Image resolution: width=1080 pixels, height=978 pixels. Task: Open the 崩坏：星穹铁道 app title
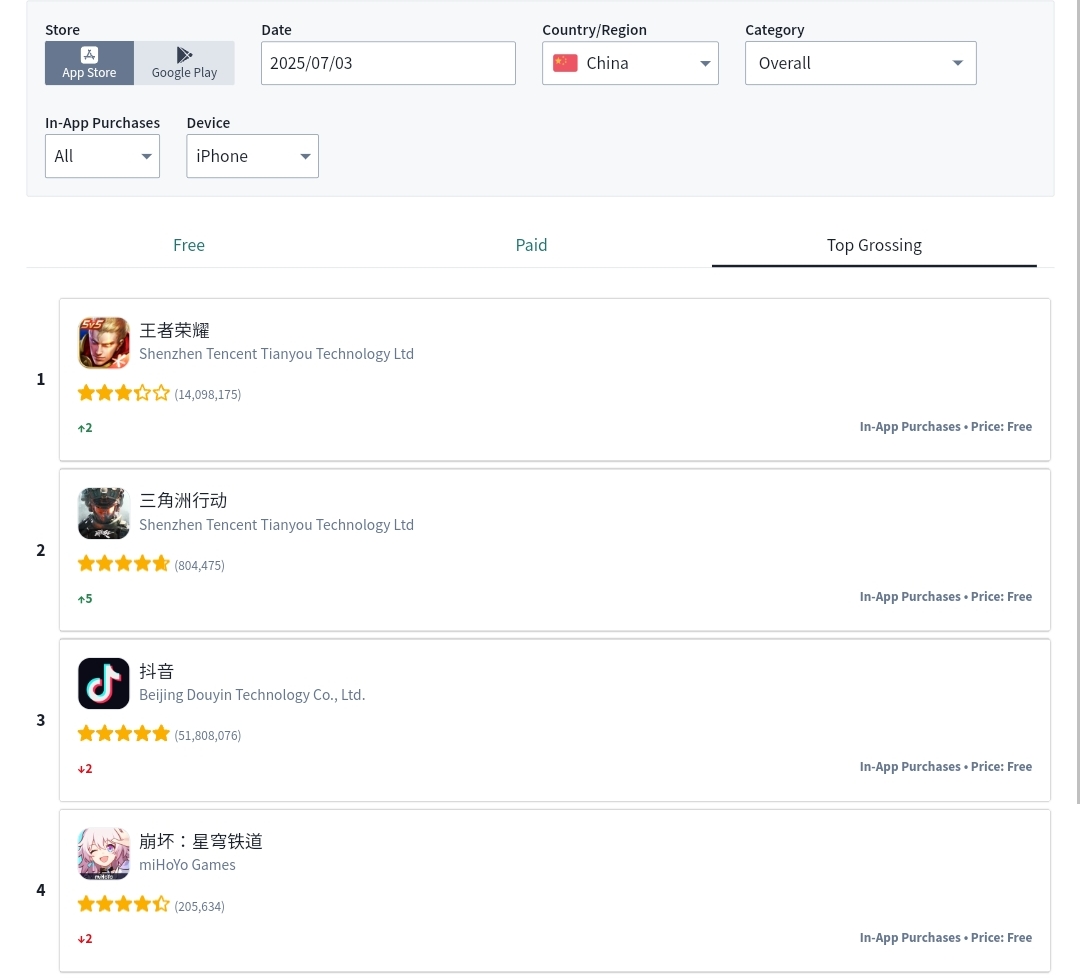click(201, 841)
